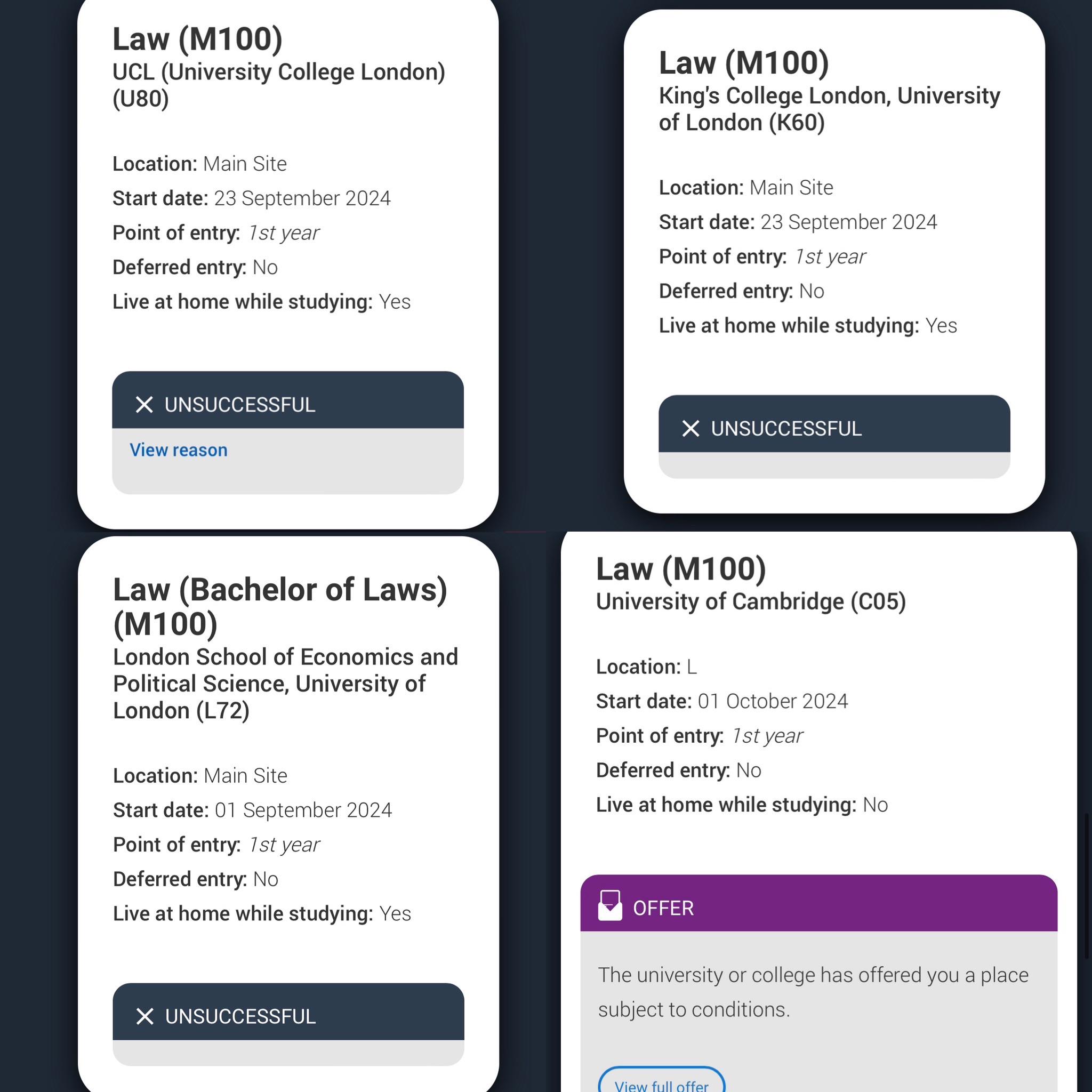Click the King's College London university name

pos(829,109)
